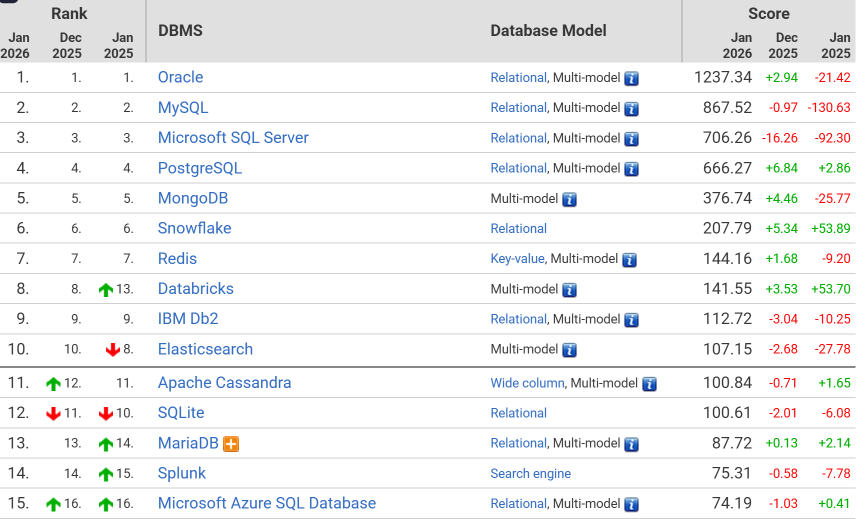
Task: Click the Score column header
Action: click(x=769, y=13)
